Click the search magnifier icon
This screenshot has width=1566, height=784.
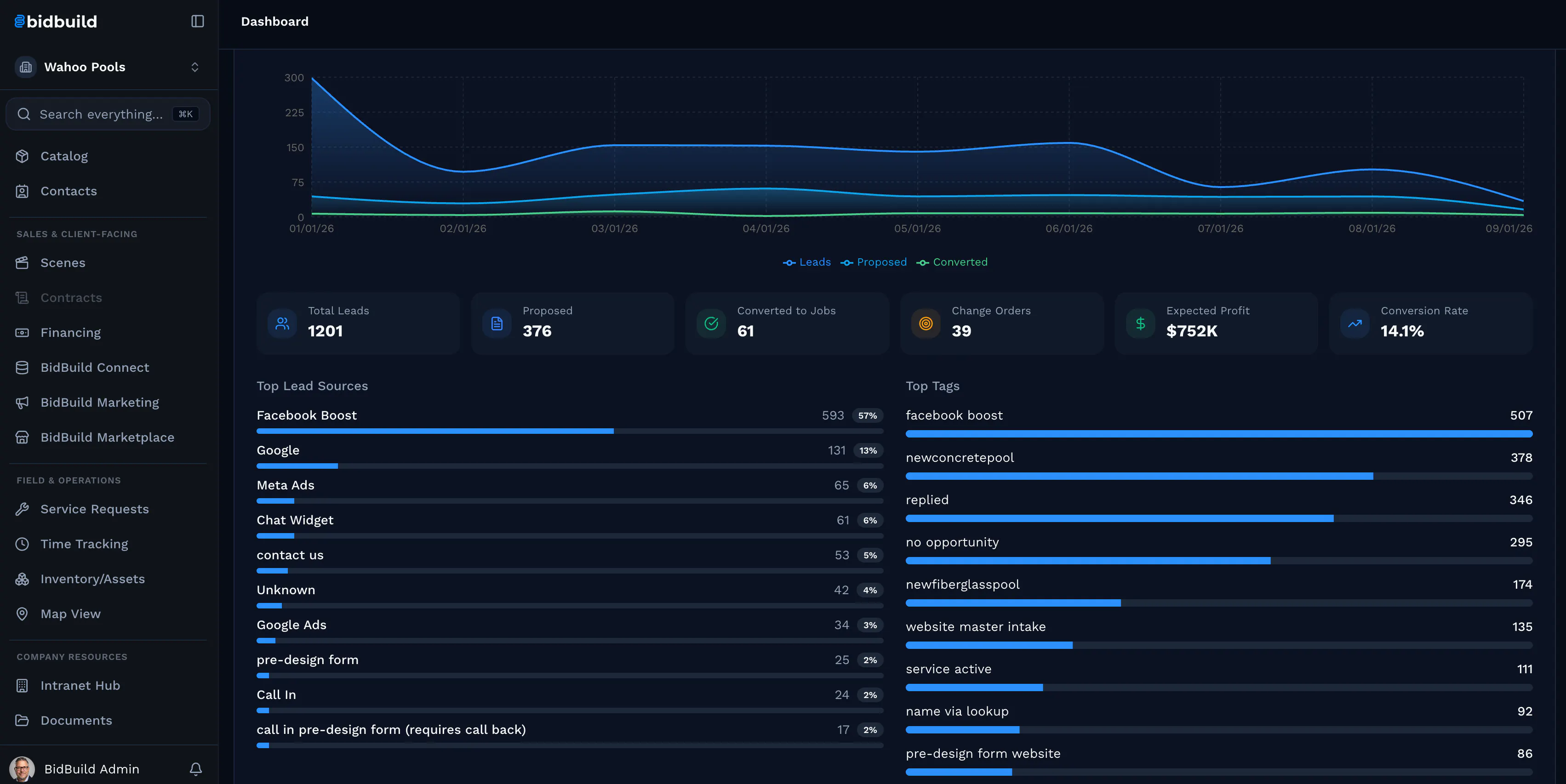(x=24, y=114)
